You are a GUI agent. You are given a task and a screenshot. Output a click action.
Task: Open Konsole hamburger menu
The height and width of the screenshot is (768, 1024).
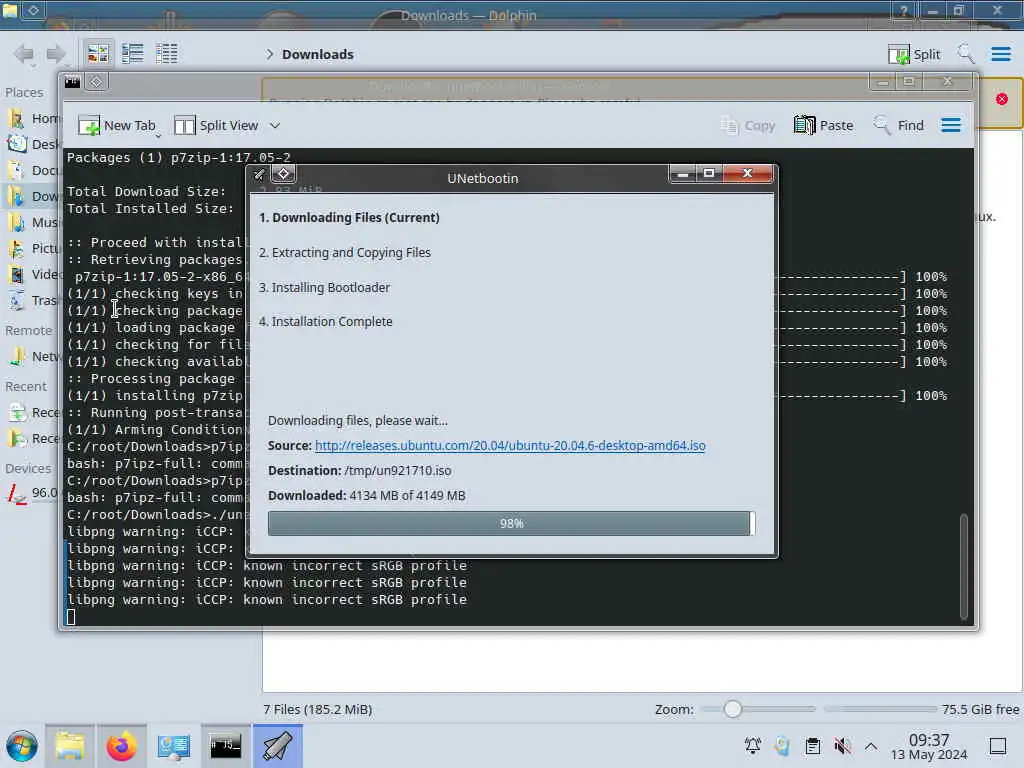951,125
